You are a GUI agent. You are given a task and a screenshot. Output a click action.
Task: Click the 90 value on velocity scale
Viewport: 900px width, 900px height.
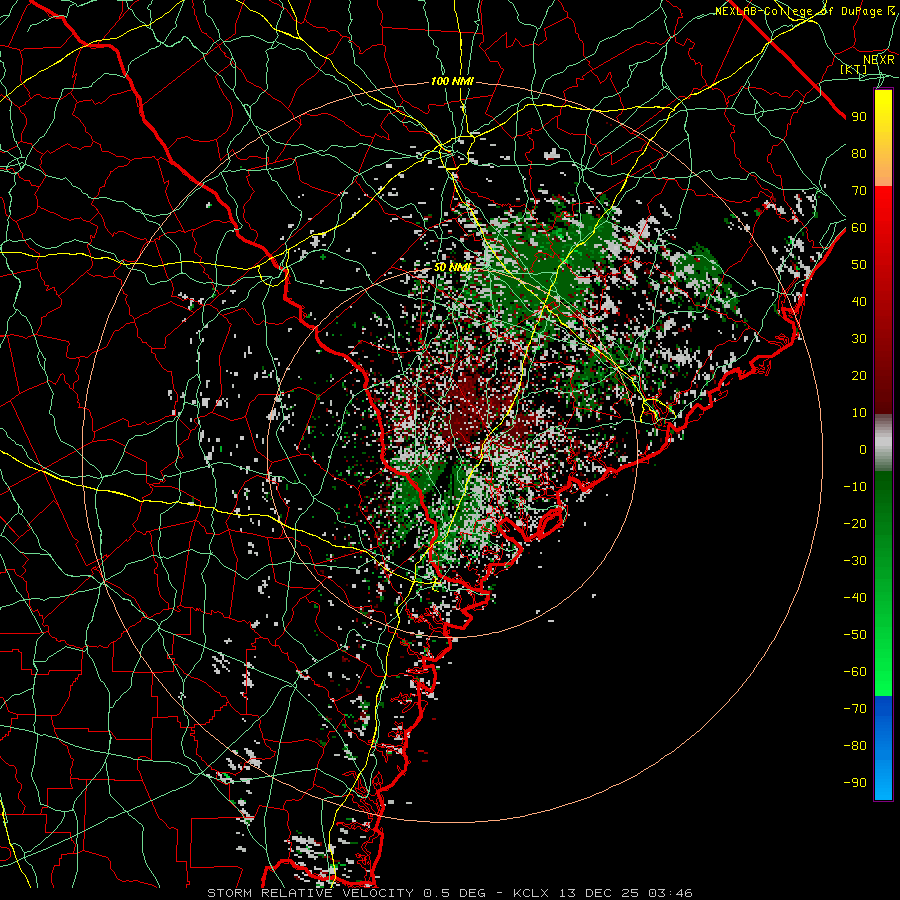[x=859, y=117]
